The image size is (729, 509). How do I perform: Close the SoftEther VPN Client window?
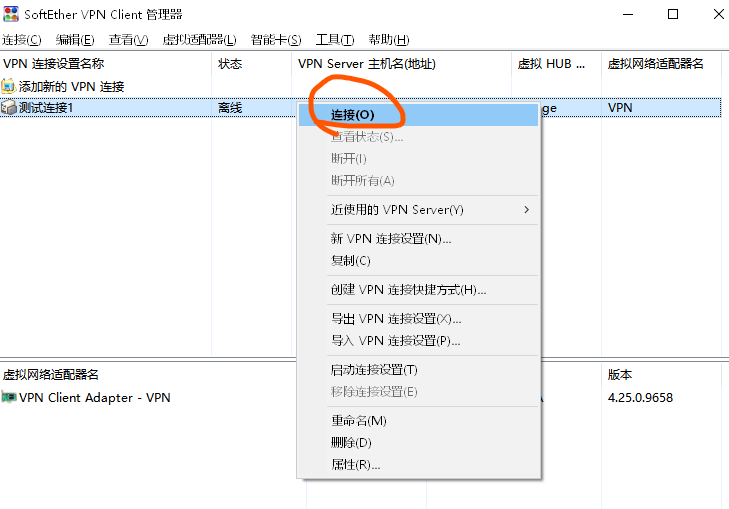click(718, 14)
